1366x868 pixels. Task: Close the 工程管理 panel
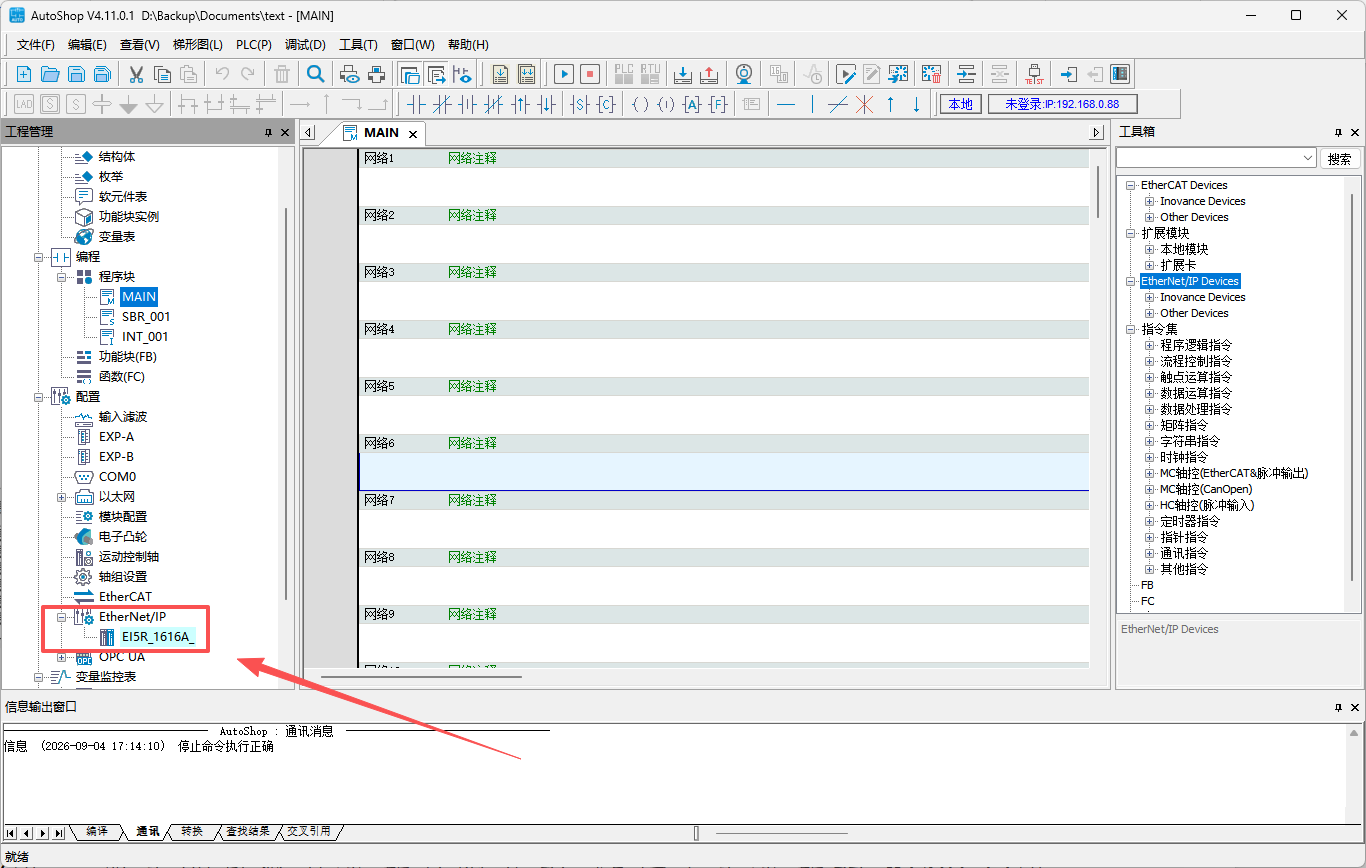click(285, 132)
